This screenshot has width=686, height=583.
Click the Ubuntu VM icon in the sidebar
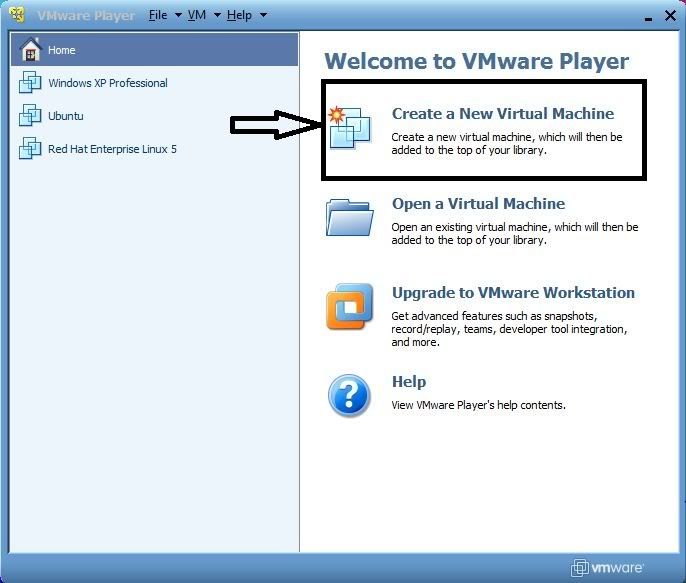(x=30, y=116)
